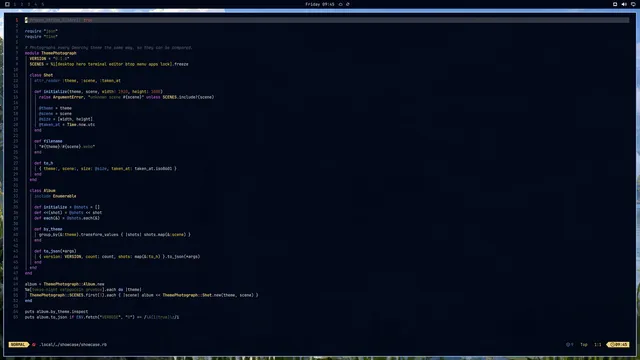640x360 pixels.
Task: Click the first small icon after the clock
Action: tap(340, 4)
